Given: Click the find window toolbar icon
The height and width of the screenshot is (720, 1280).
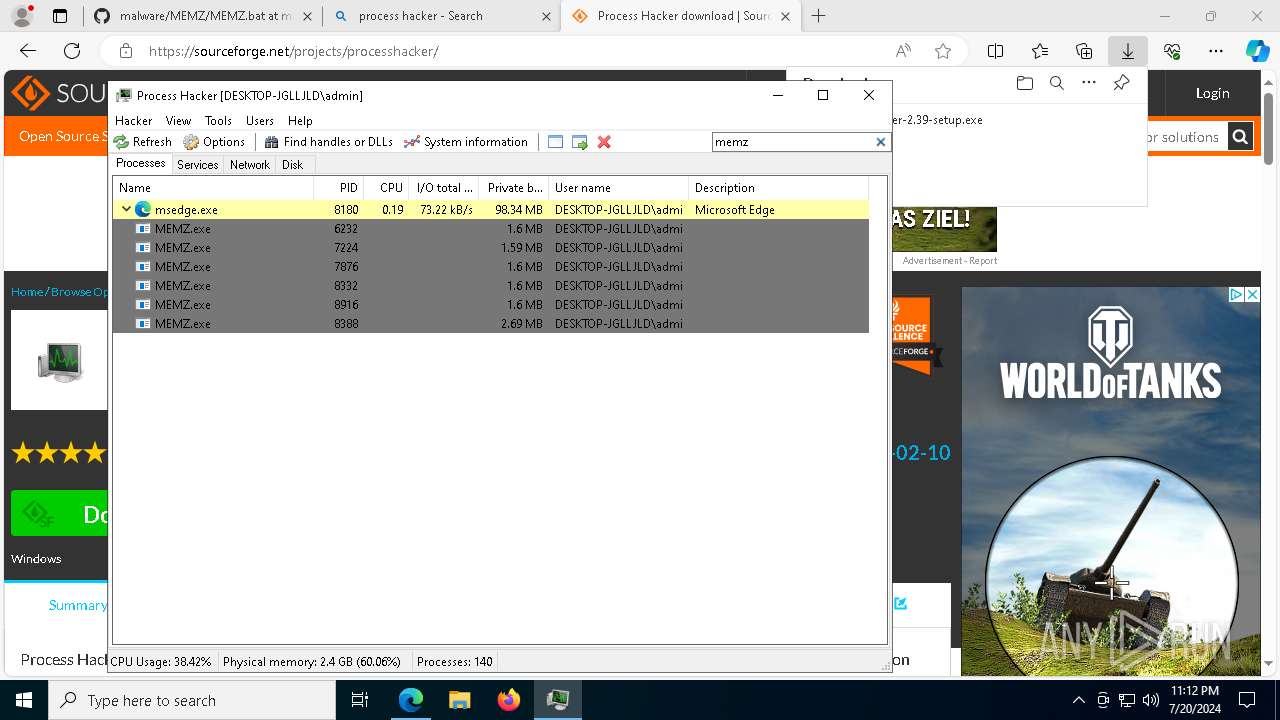Looking at the screenshot, I should [x=556, y=142].
